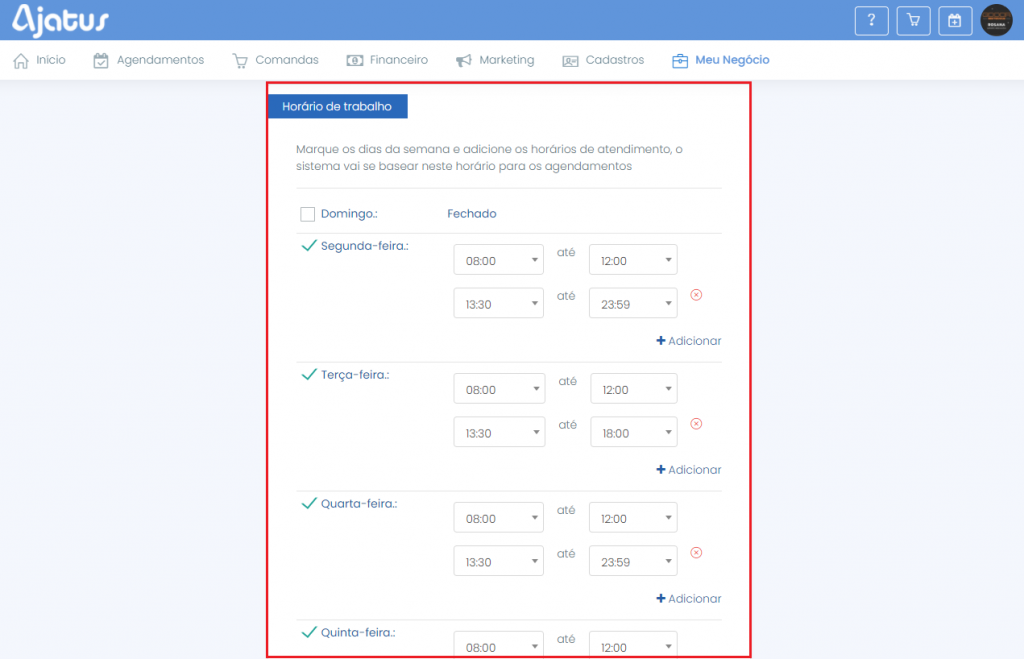Open Quarta-feira 23:59 end dropdown
The image size is (1024, 659).
click(633, 561)
